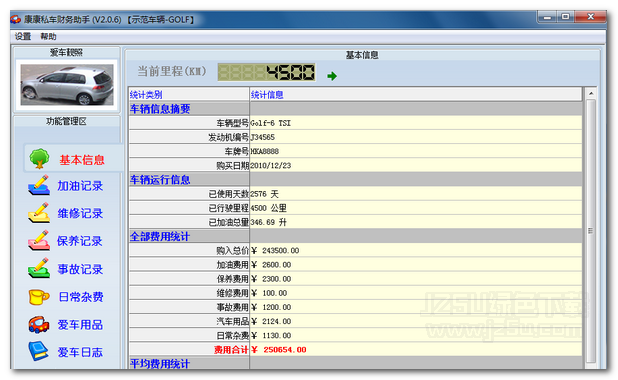Click the engine number value J34565

pyautogui.click(x=262, y=137)
